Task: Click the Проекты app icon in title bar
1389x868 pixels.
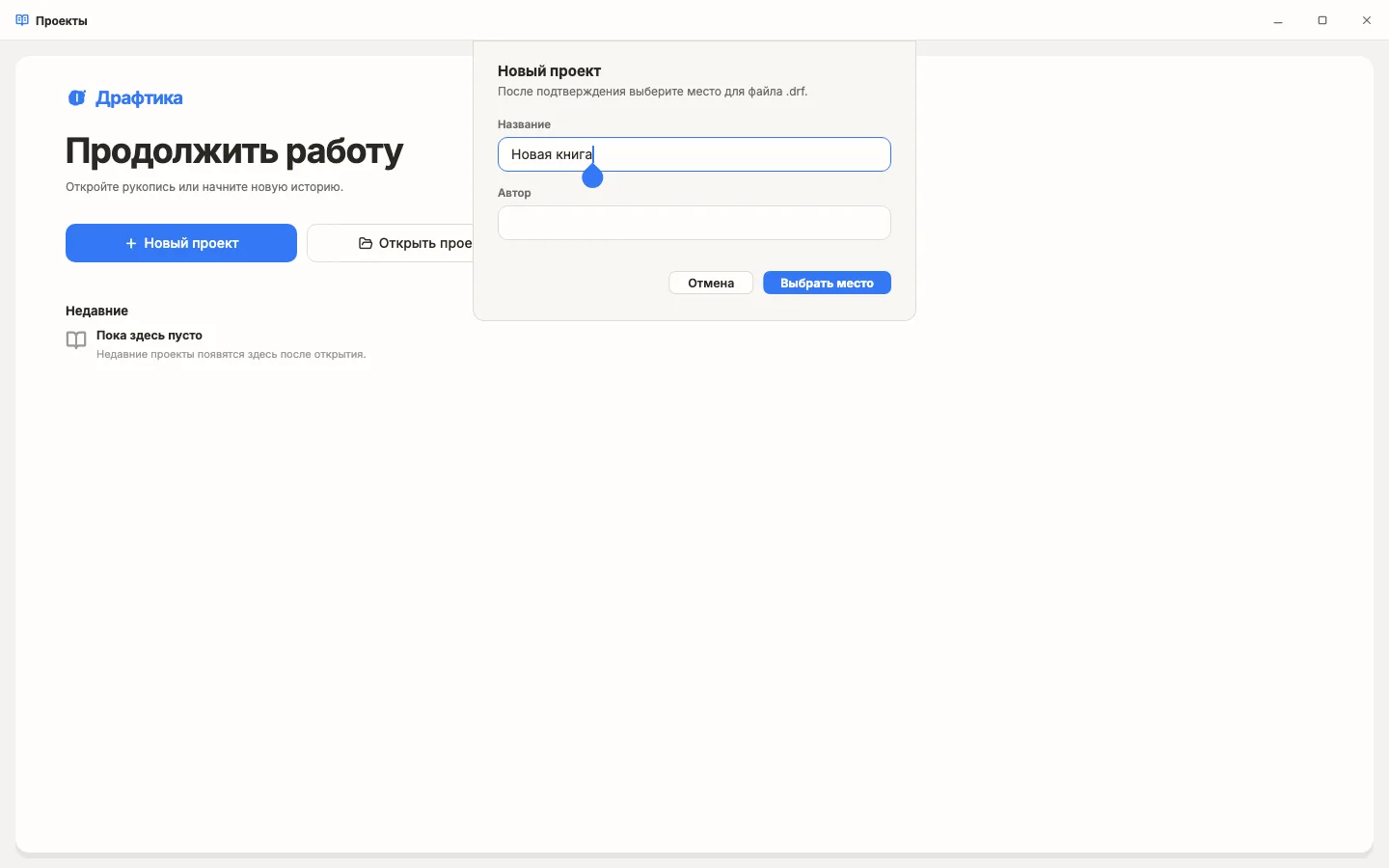Action: [22, 20]
